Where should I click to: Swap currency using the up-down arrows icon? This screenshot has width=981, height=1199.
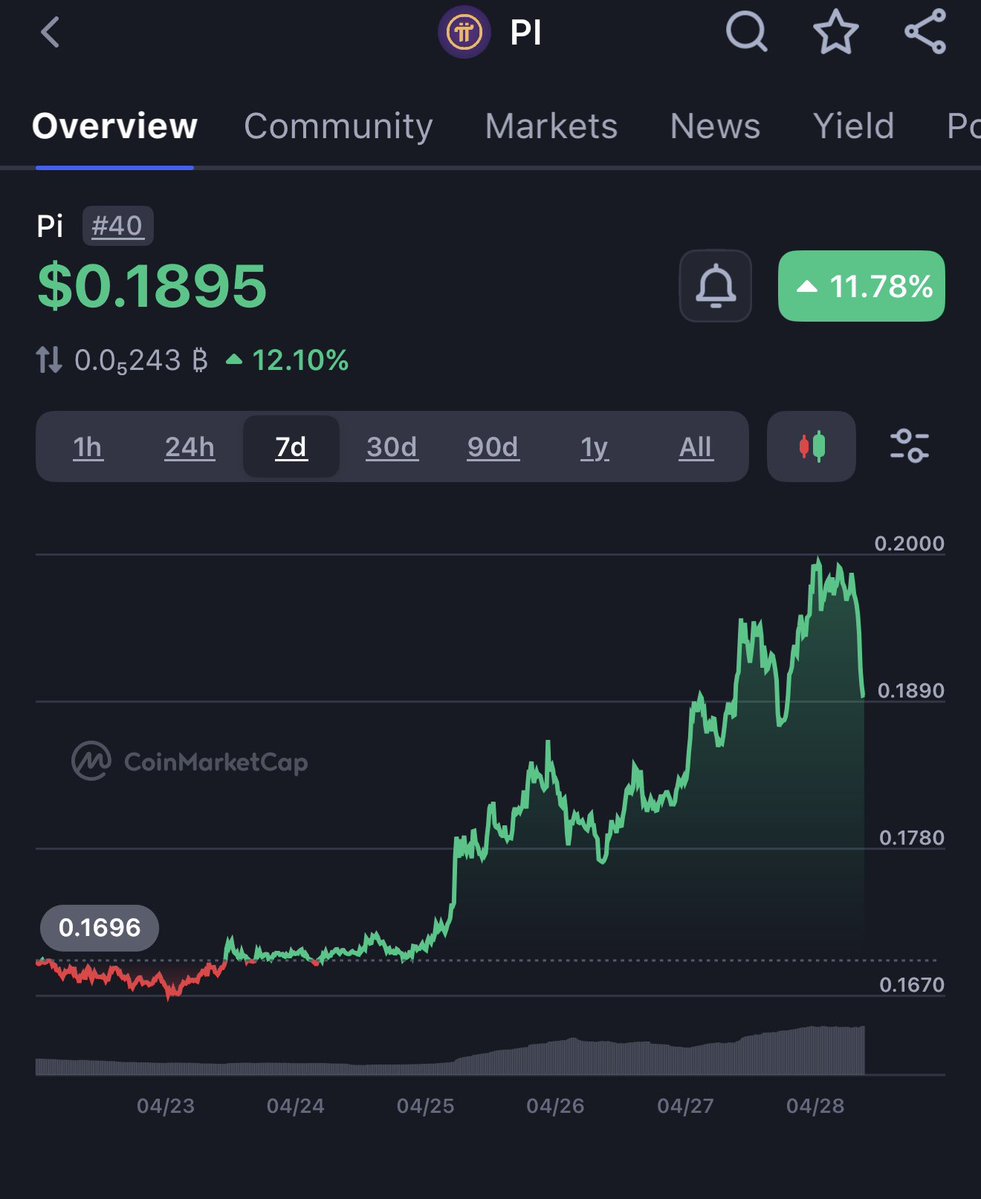pyautogui.click(x=49, y=359)
